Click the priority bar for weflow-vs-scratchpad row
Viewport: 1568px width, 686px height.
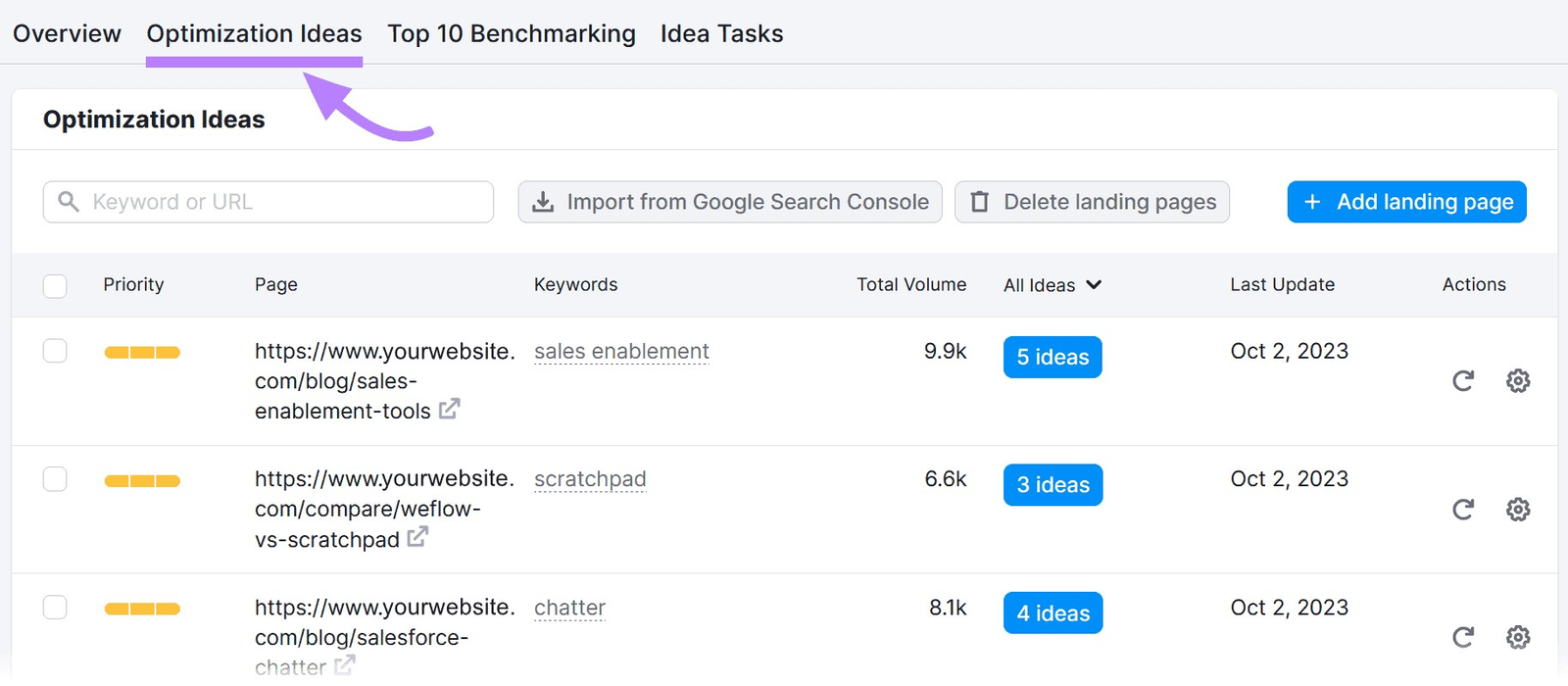click(142, 481)
